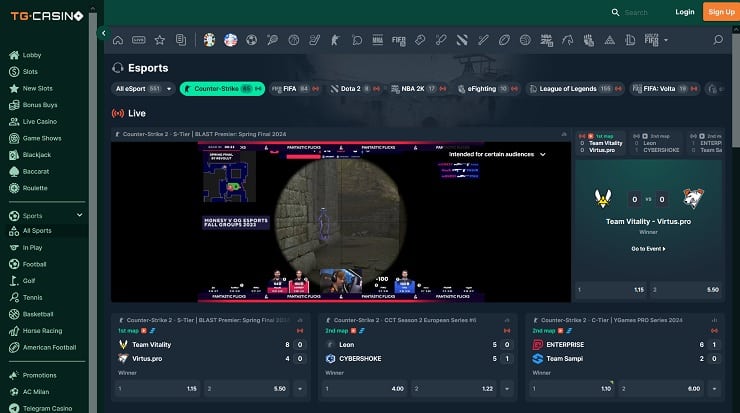Viewport: 740px width, 413px height.
Task: Click the header search magnifier icon
Action: 615,12
